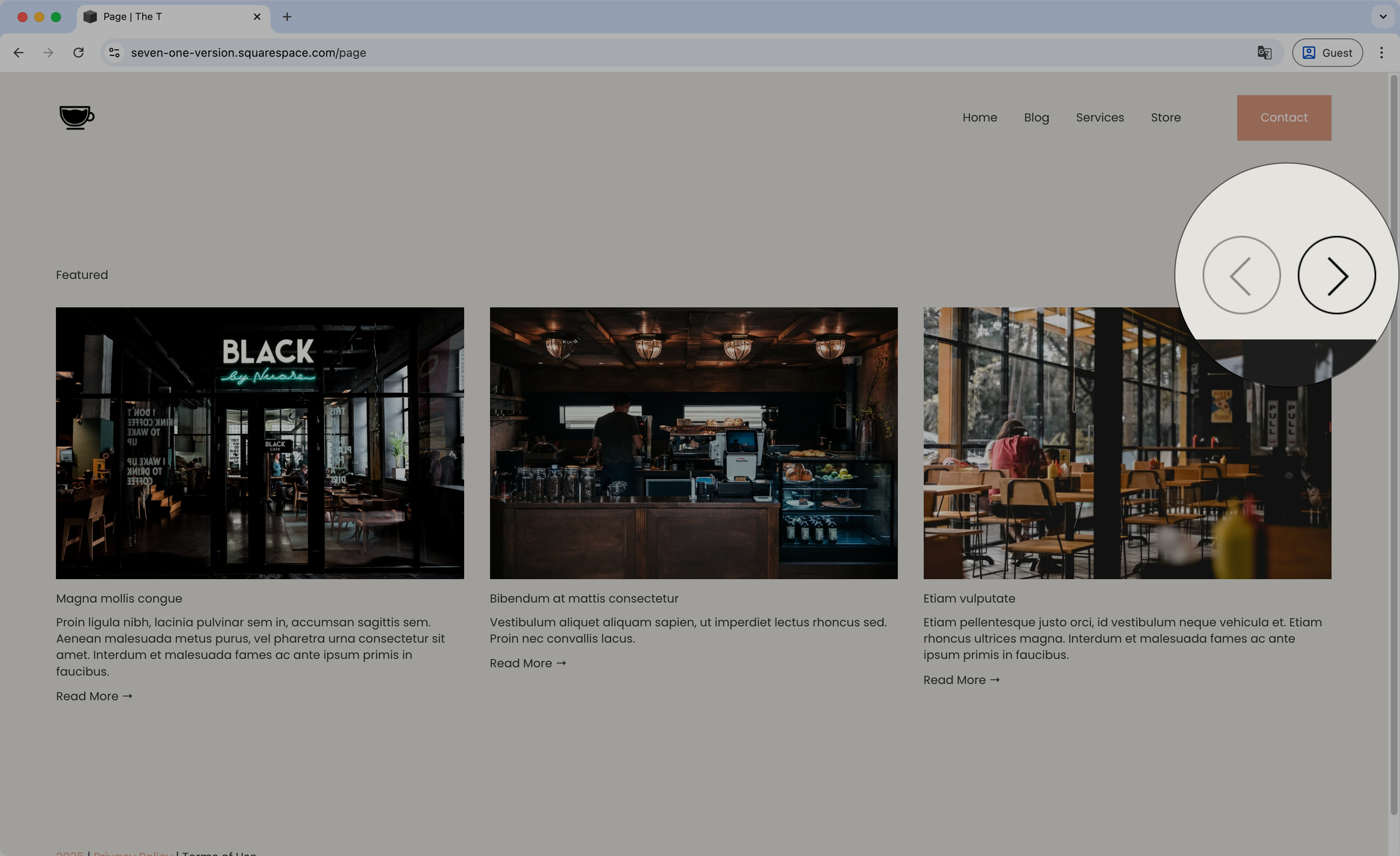Image resolution: width=1400 pixels, height=856 pixels.
Task: Go to the Home nav item
Action: tap(979, 118)
